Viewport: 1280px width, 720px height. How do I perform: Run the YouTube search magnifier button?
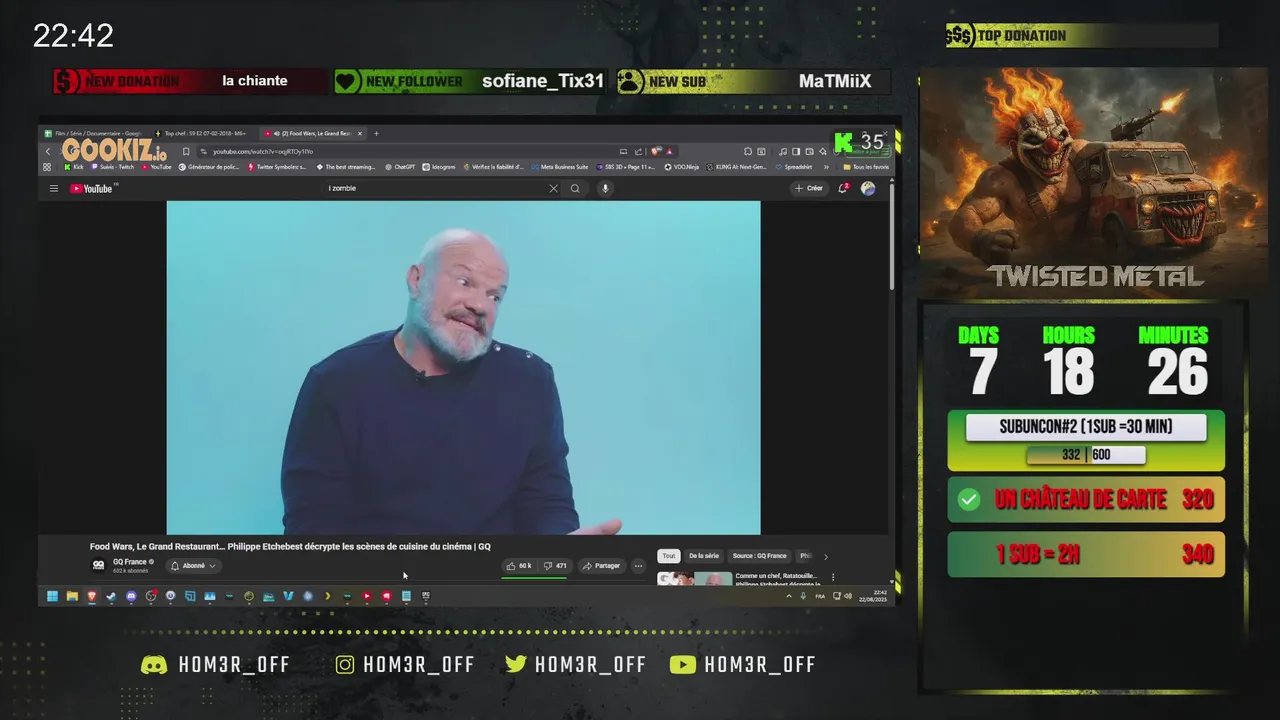(x=575, y=188)
